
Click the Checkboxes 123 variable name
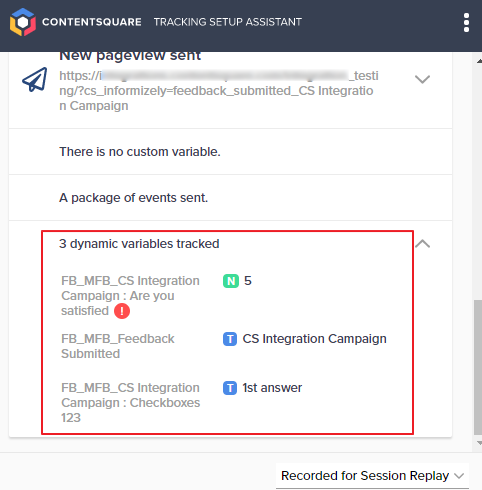pyautogui.click(x=131, y=403)
